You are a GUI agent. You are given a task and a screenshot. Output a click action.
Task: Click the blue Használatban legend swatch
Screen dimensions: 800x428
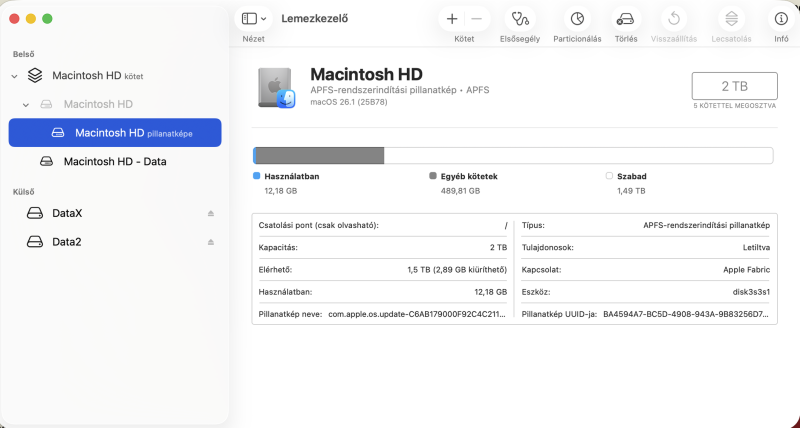[x=257, y=176]
